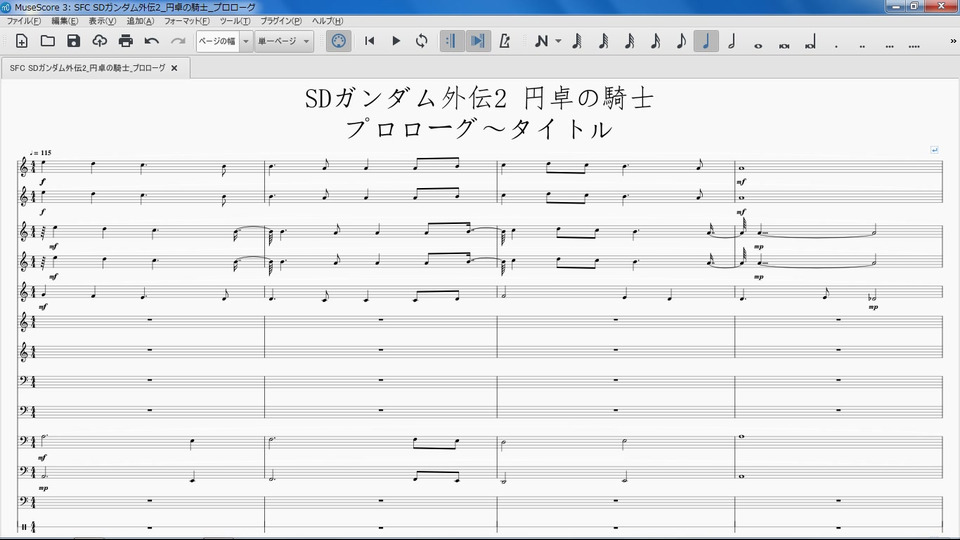960x540 pixels.
Task: Open the 編集(E) menu
Action: (64, 21)
